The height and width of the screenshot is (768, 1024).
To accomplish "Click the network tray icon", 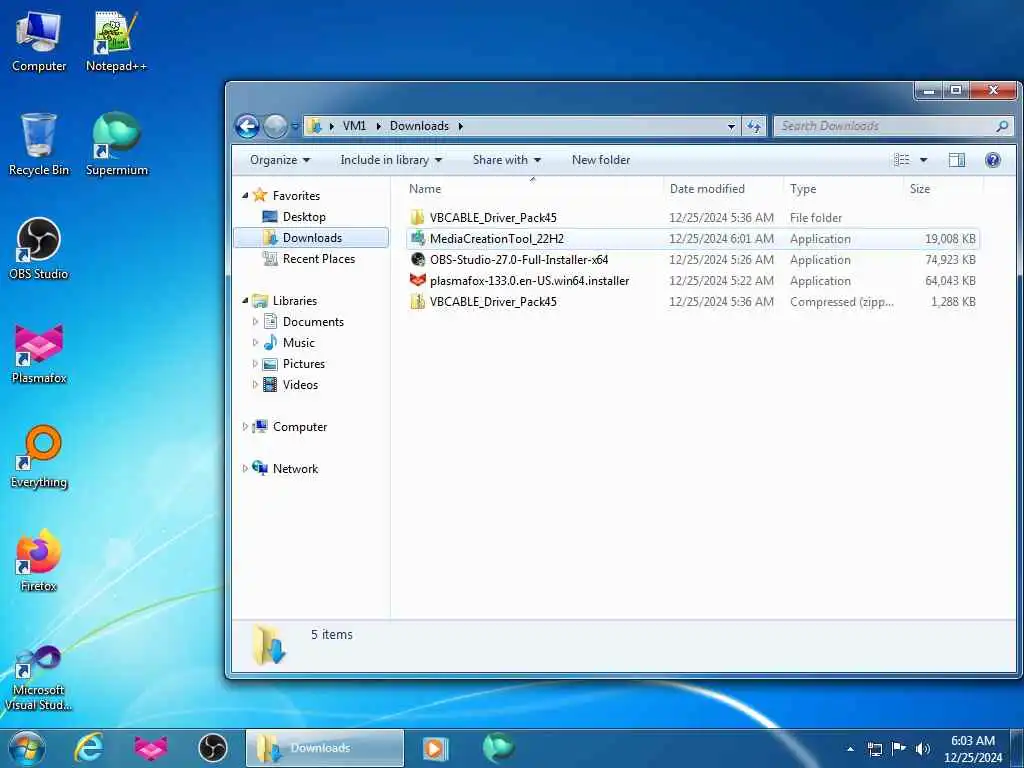I will click(874, 749).
